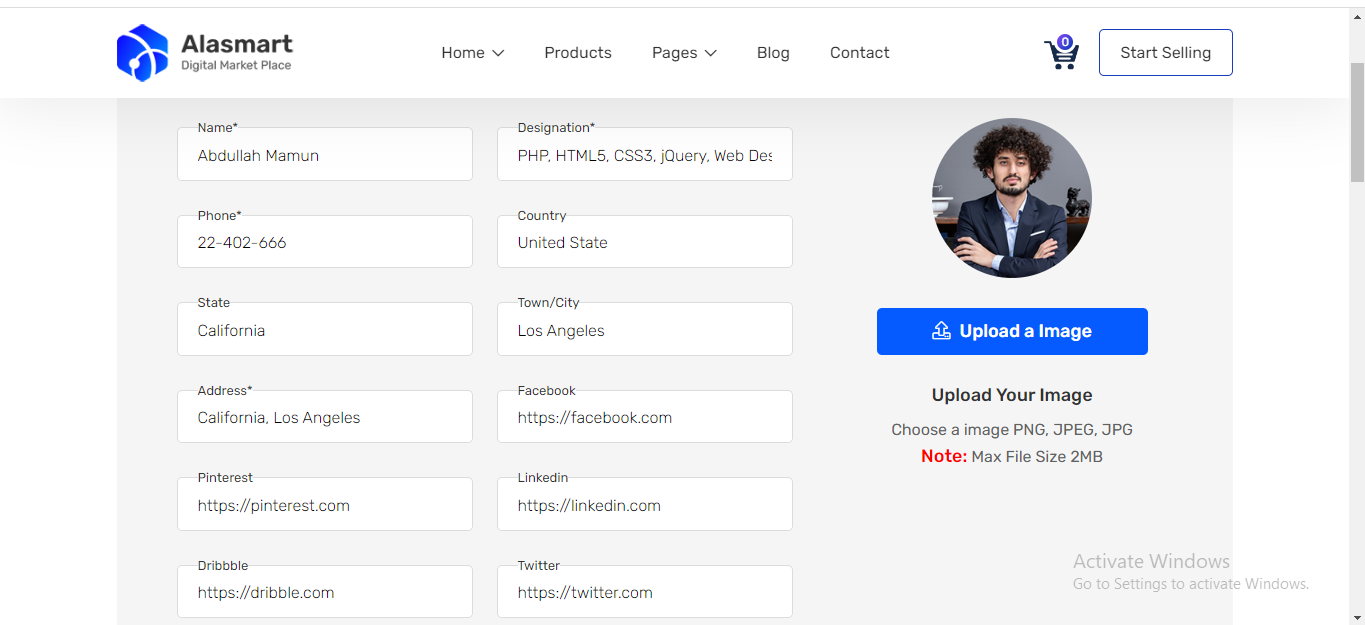Click the Phone number field
This screenshot has height=625, width=1365.
pos(324,243)
